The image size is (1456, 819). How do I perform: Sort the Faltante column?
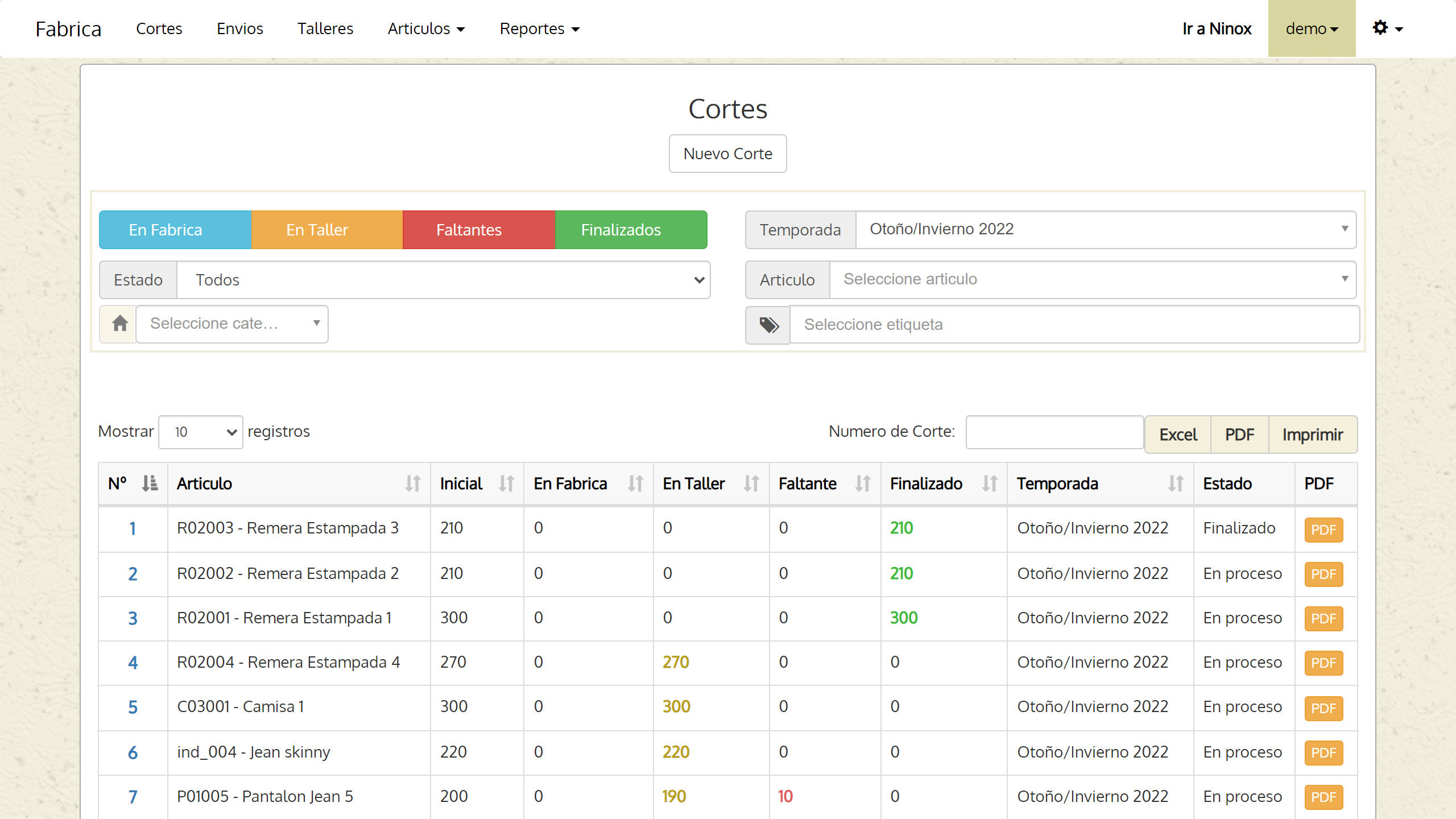click(863, 483)
